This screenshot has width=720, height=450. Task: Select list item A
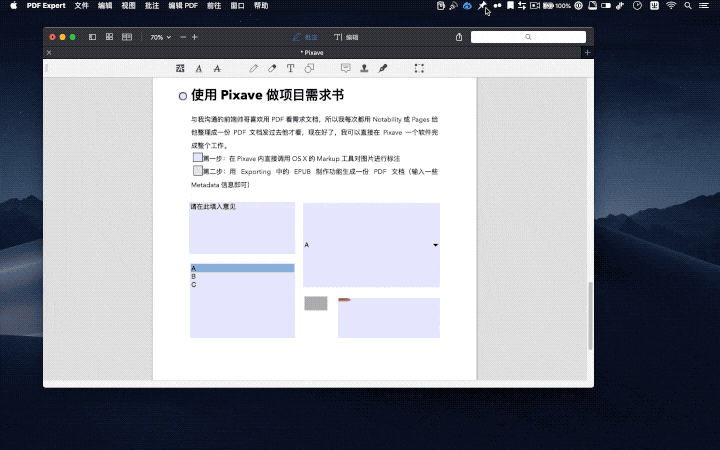pyautogui.click(x=242, y=268)
